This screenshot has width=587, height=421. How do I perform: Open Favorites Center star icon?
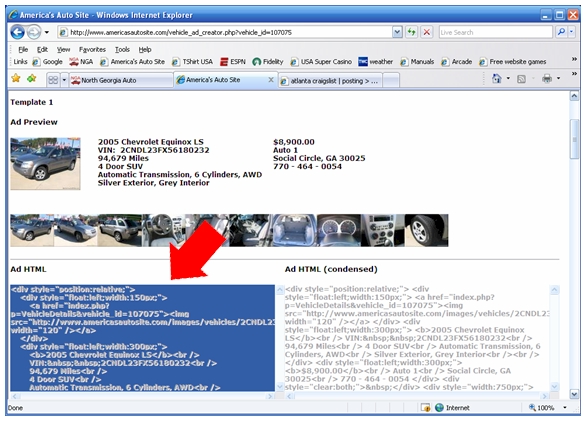(16, 78)
